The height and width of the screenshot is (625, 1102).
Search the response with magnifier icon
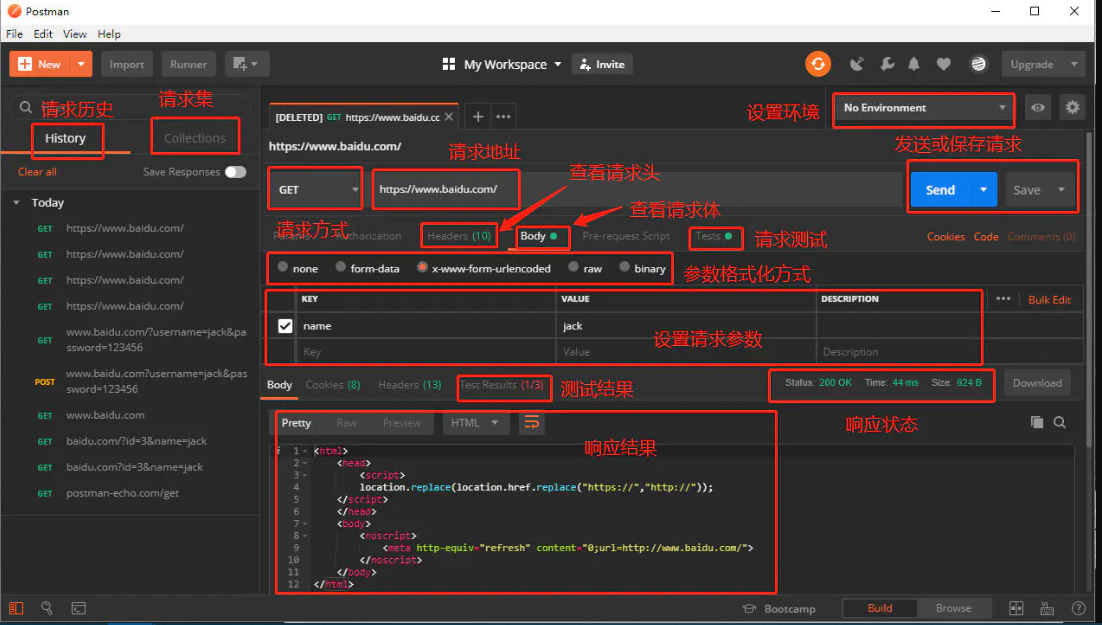[1060, 422]
